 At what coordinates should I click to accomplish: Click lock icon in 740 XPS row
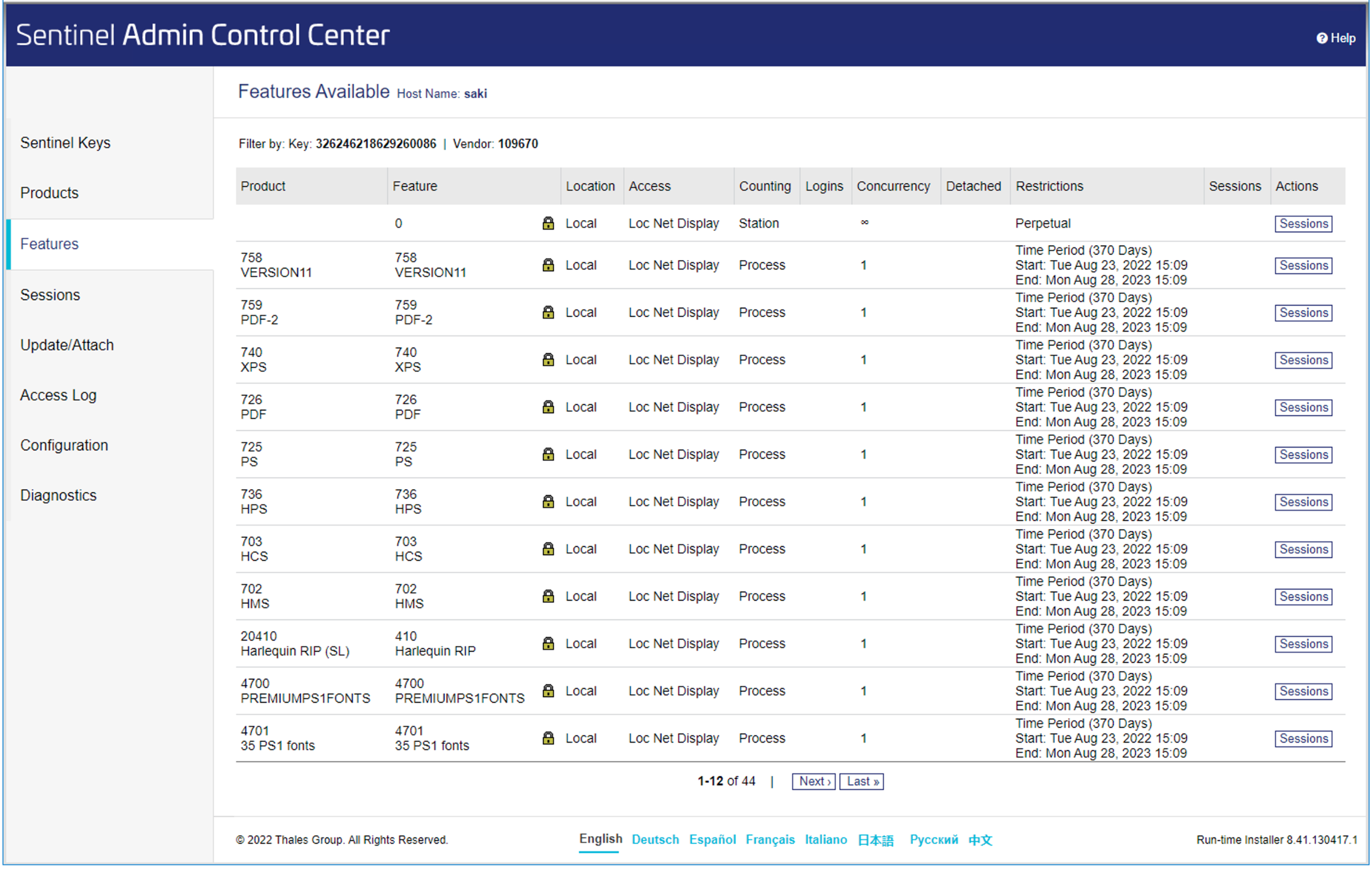(x=548, y=360)
